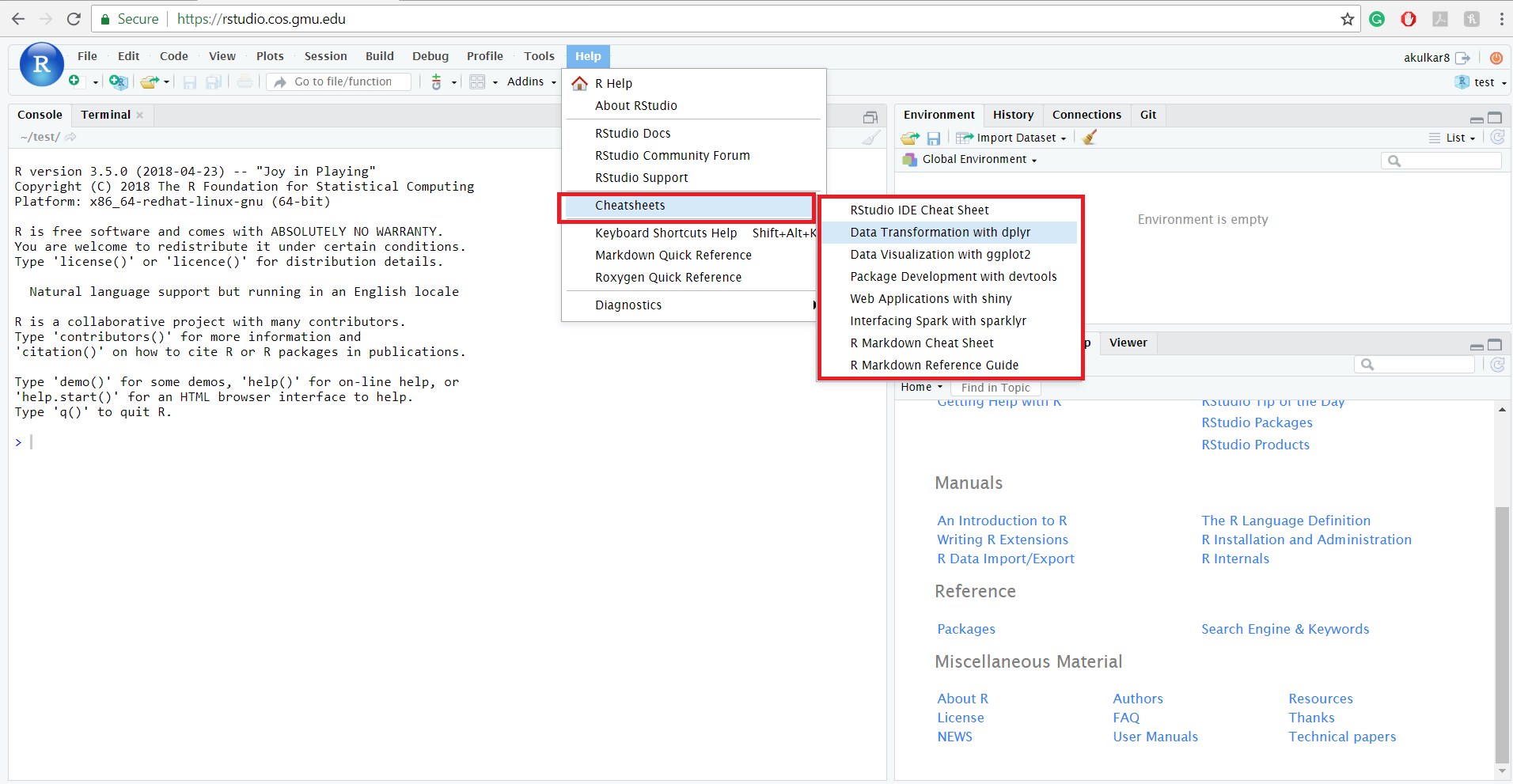Click the New File plus icon
The image size is (1513, 784).
point(74,81)
